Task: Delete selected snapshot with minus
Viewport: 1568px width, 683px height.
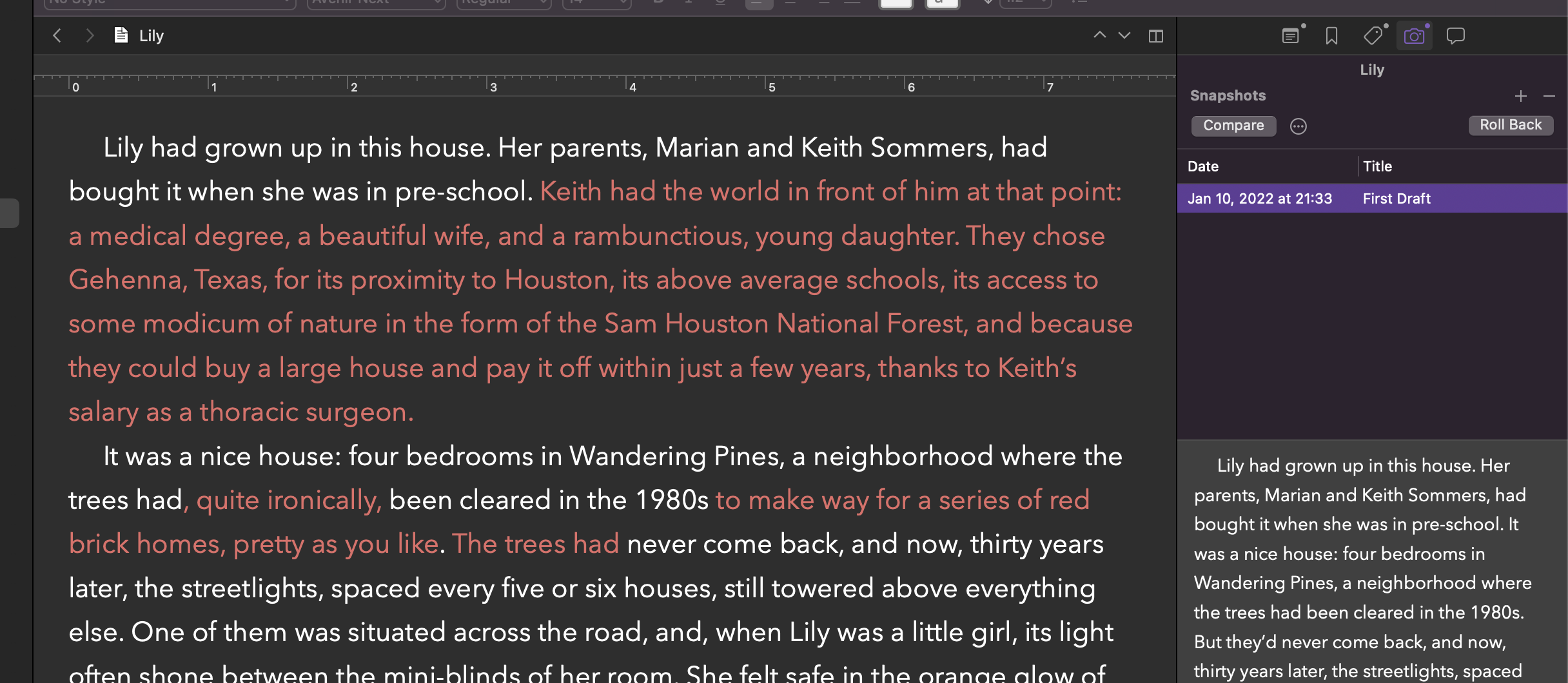Action: click(1549, 96)
